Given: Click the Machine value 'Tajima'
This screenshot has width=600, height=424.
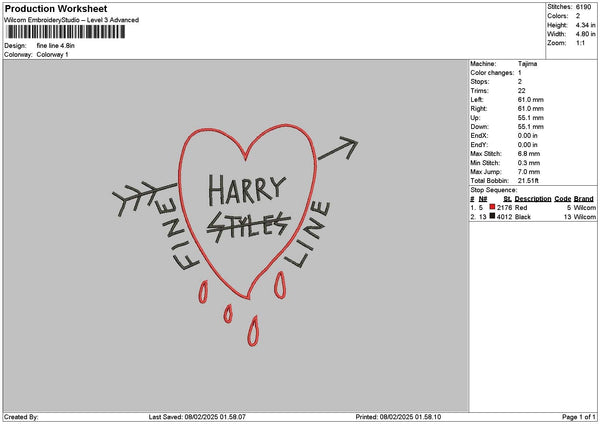Looking at the screenshot, I should [x=527, y=64].
